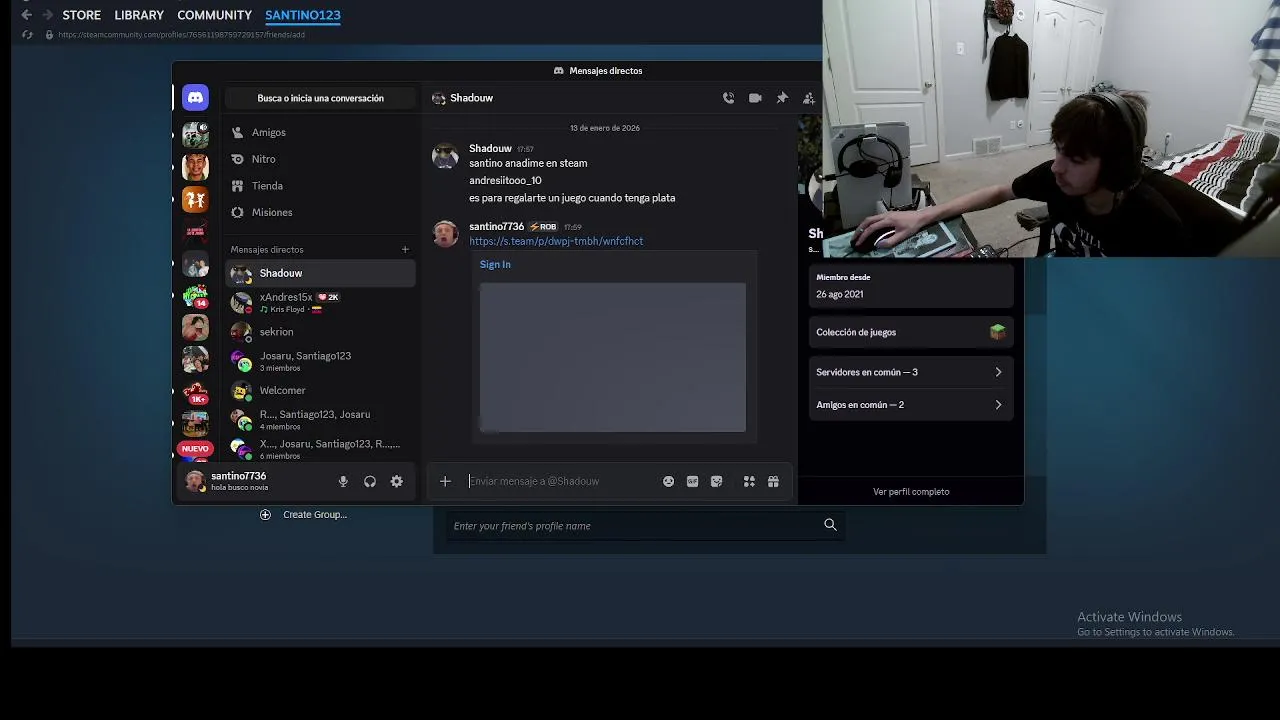Open Discord home direct messages icon

tap(195, 98)
